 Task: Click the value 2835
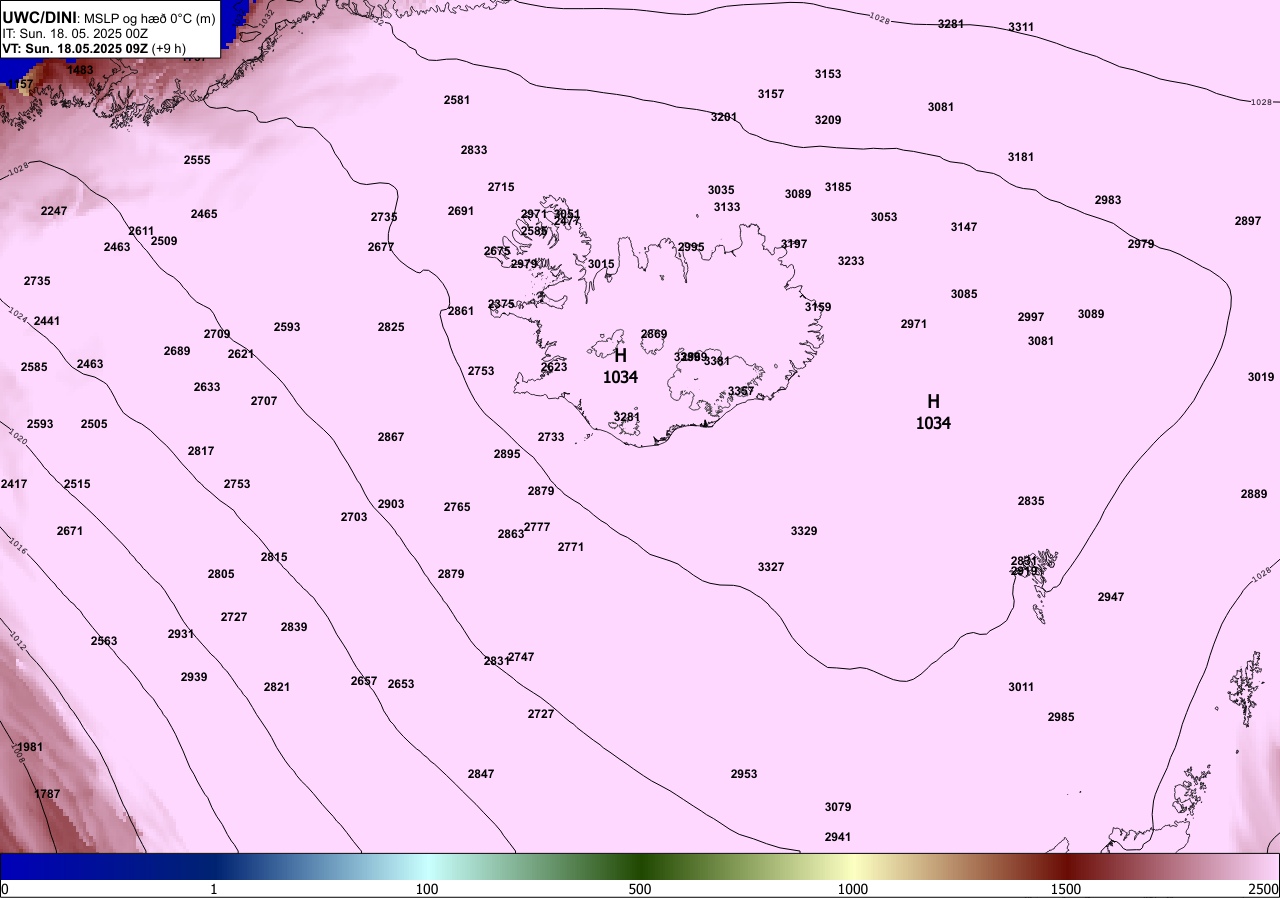point(1031,501)
